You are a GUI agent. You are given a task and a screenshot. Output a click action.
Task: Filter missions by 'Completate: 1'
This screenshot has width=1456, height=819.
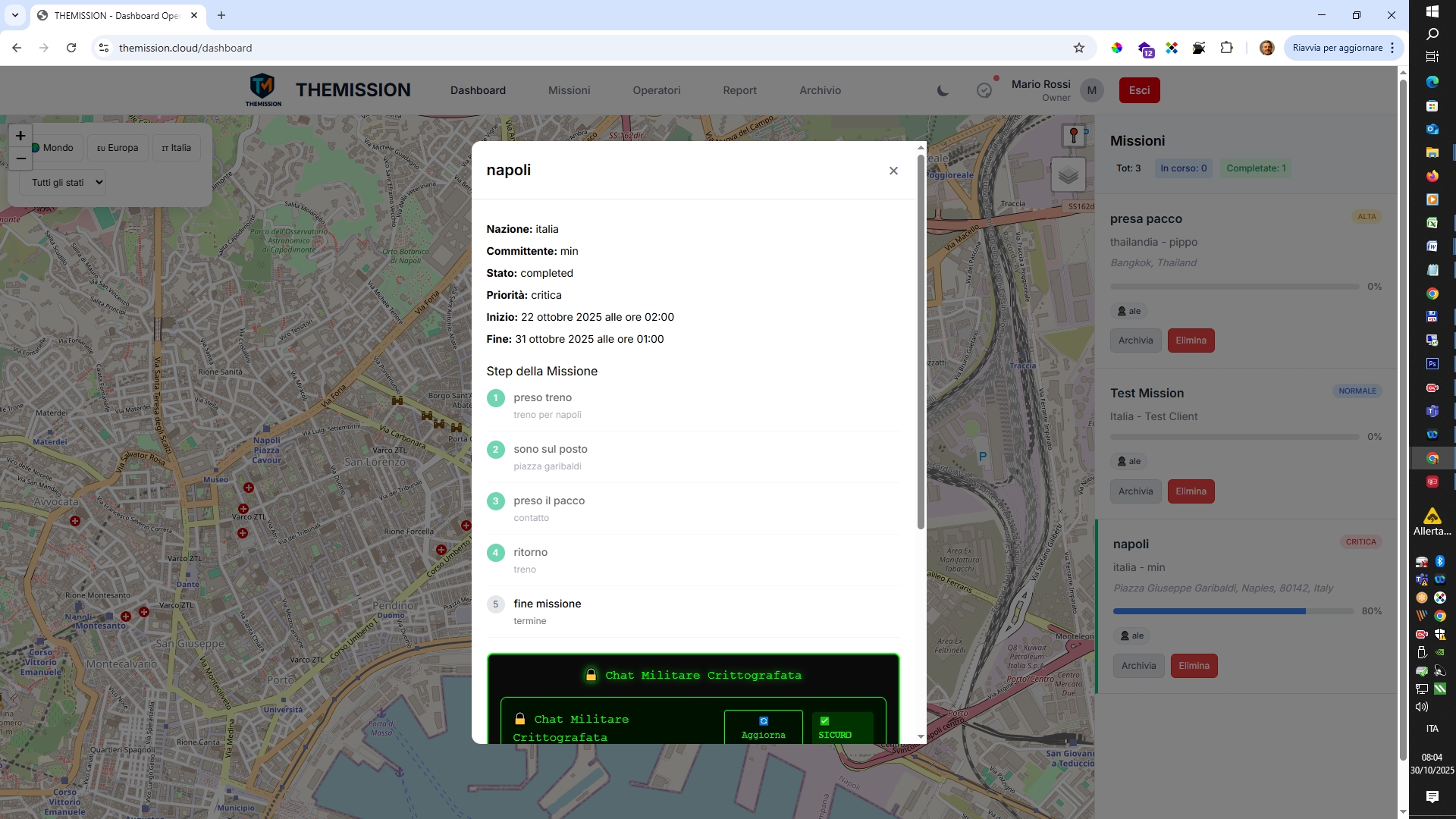click(x=1256, y=168)
